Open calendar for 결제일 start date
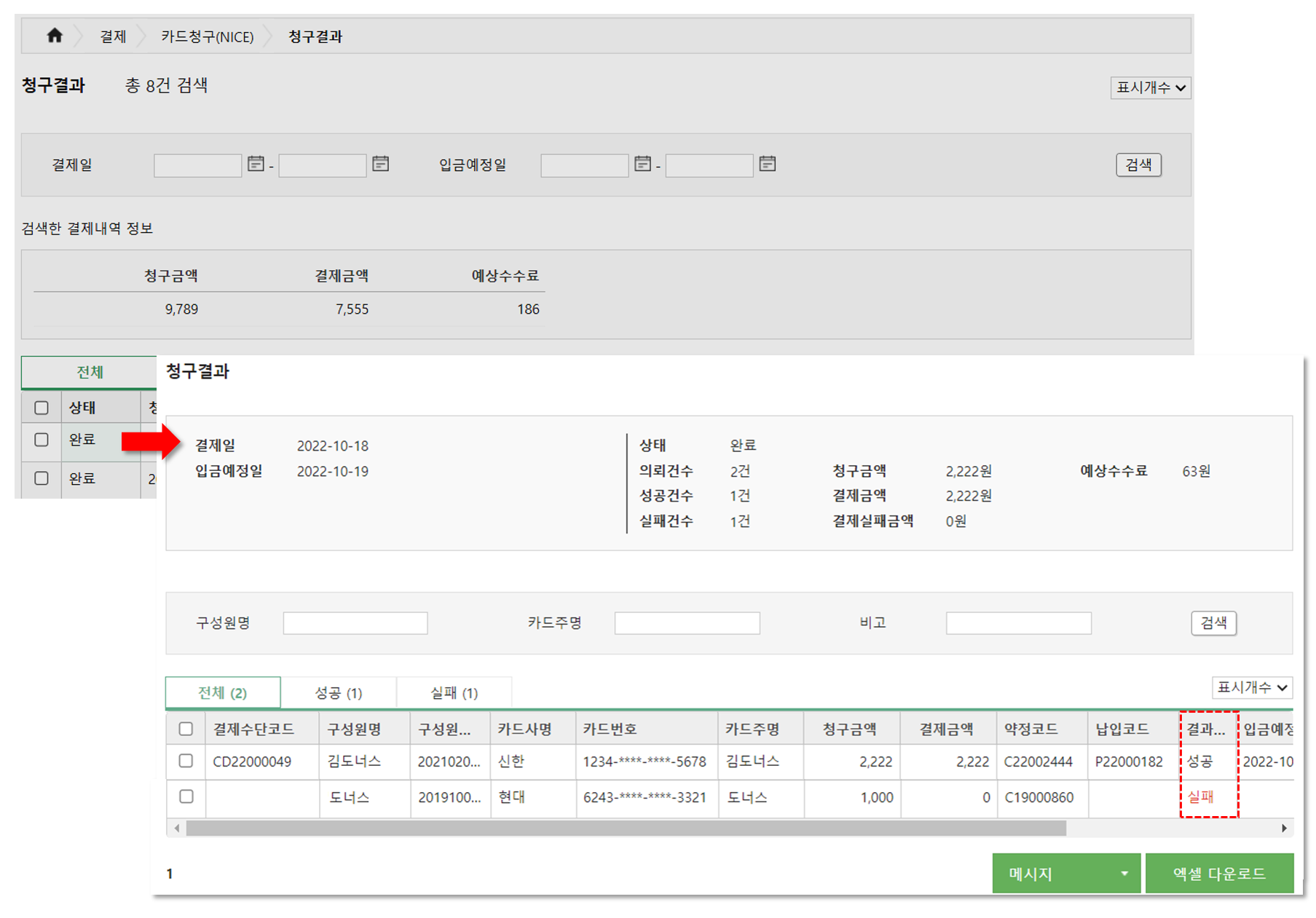Viewport: 1316px width, 918px height. (256, 164)
